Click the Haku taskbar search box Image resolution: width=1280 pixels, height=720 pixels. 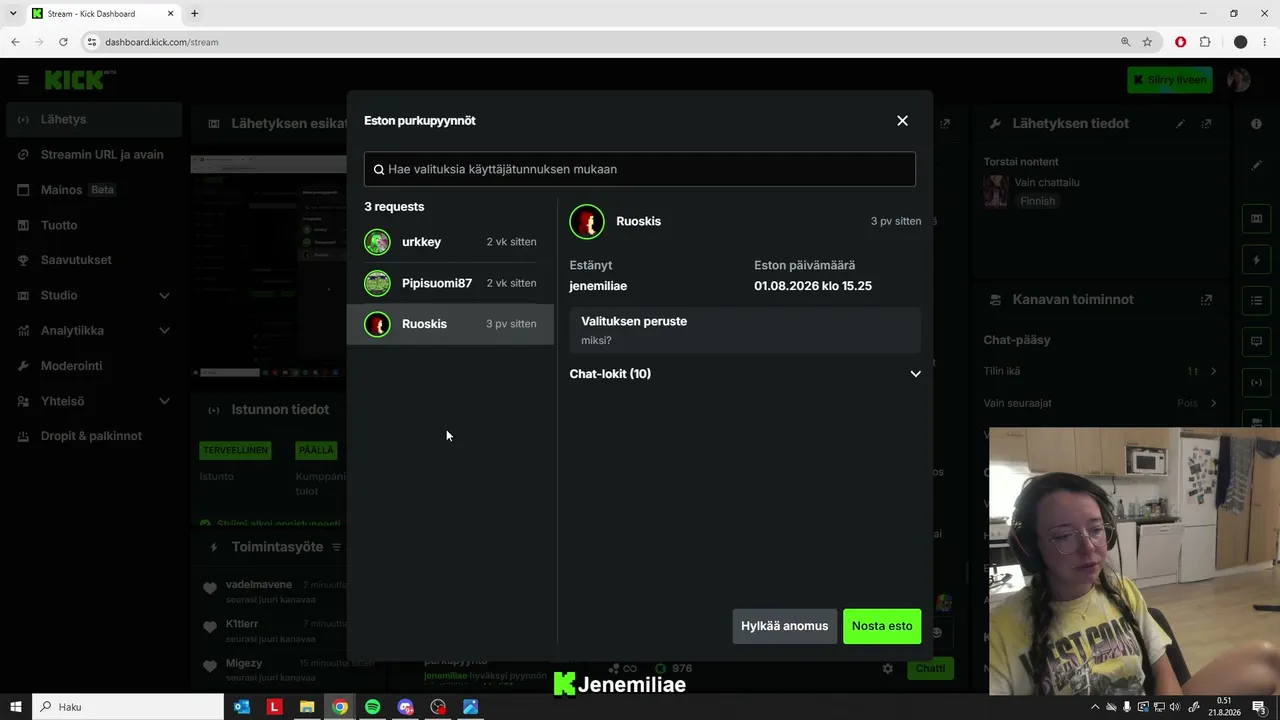pos(128,707)
